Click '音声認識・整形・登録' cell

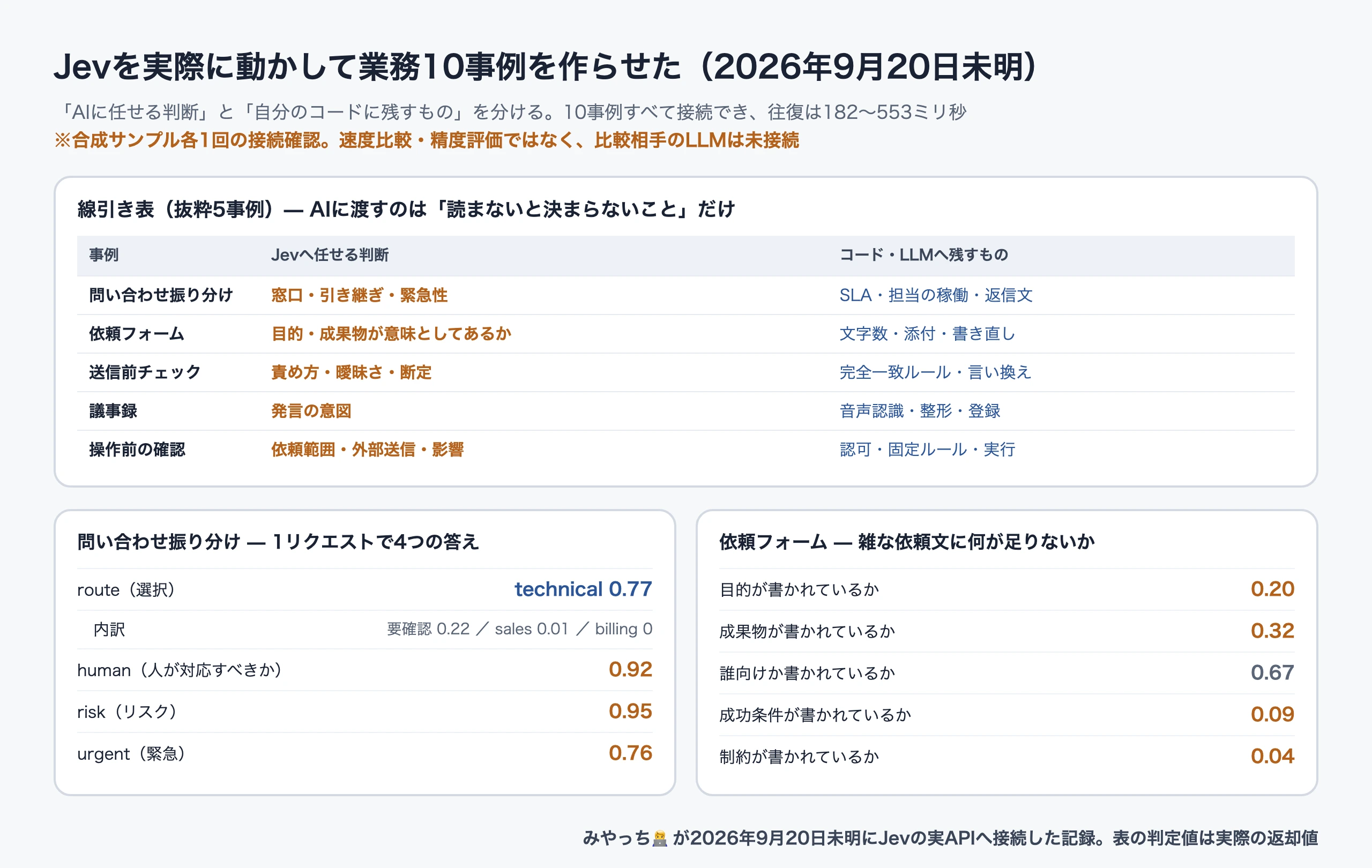coord(920,410)
